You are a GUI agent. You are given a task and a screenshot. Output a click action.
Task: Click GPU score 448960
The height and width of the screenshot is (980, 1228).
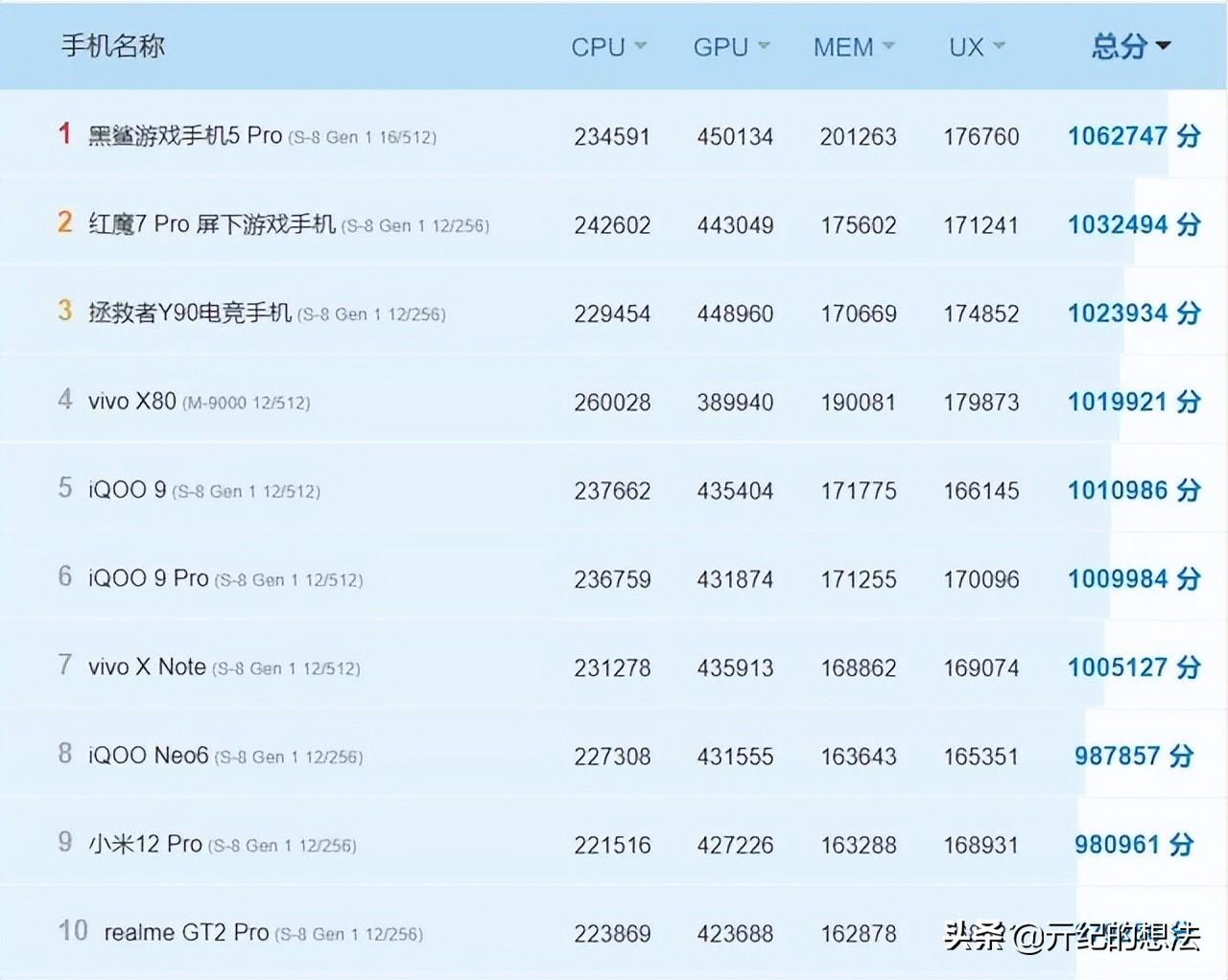(735, 314)
